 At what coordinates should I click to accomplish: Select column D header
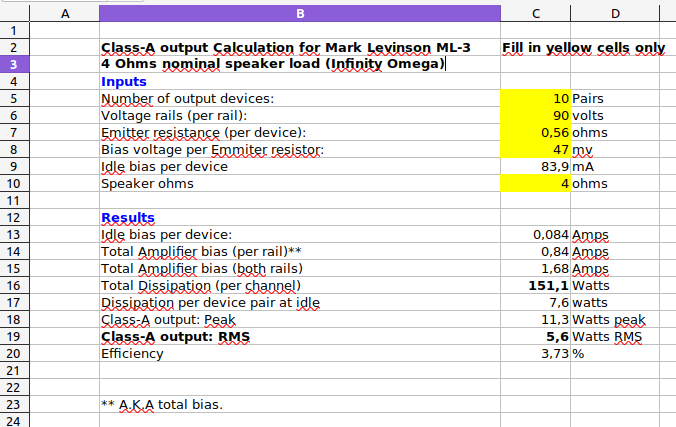tap(615, 14)
